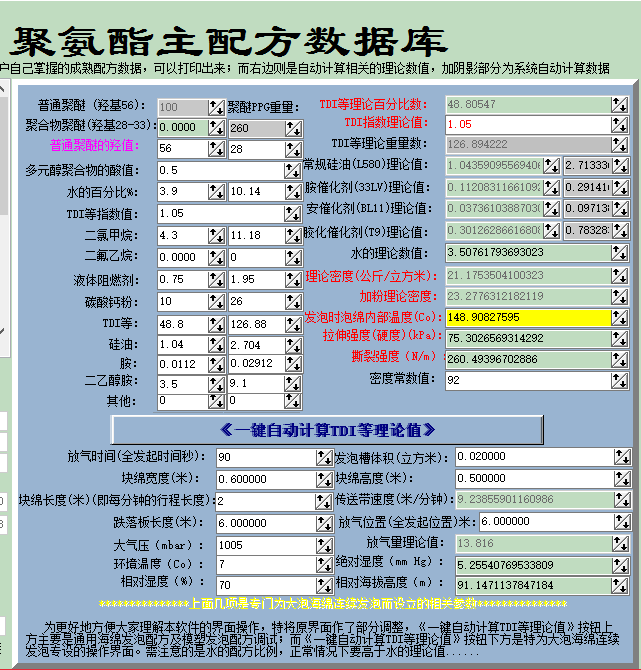Viewport: 641px width, 670px height.
Task: Click stepper for 理论密度 field
Action: coord(619,276)
